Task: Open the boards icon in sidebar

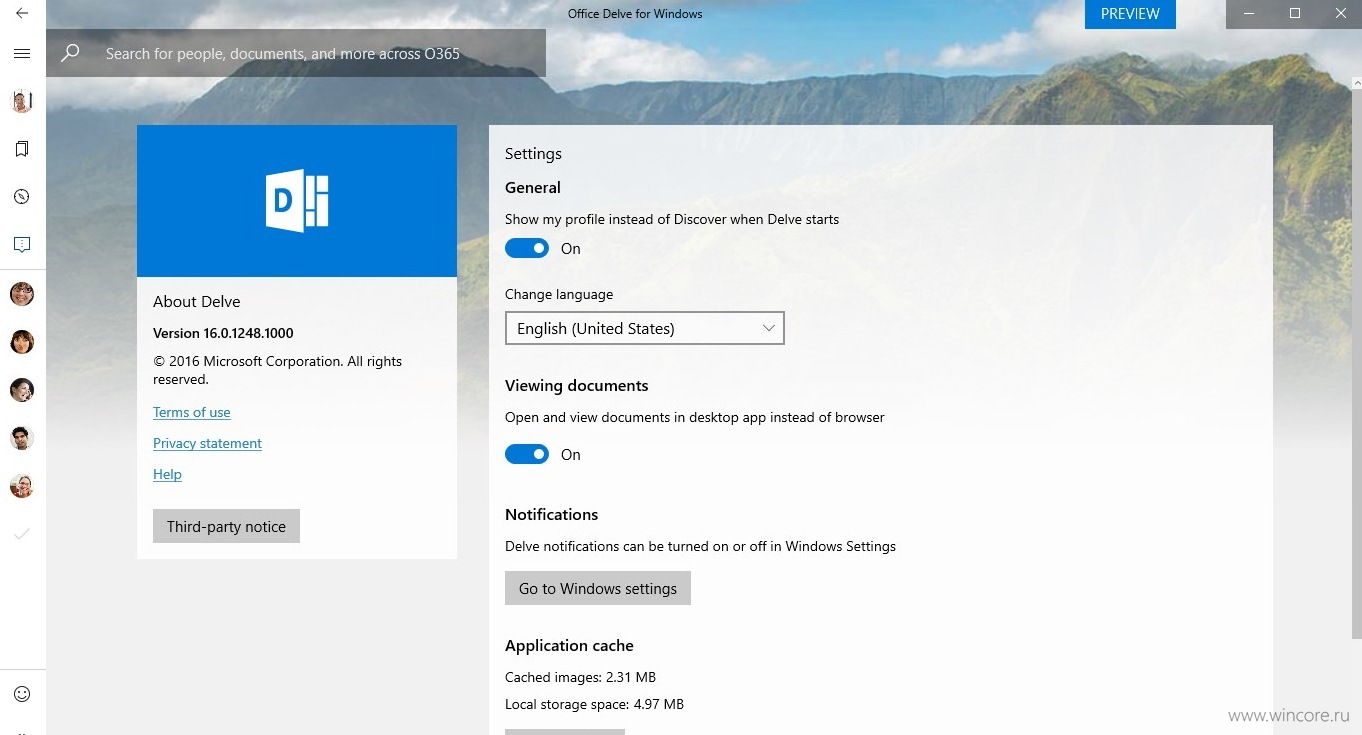Action: click(22, 245)
